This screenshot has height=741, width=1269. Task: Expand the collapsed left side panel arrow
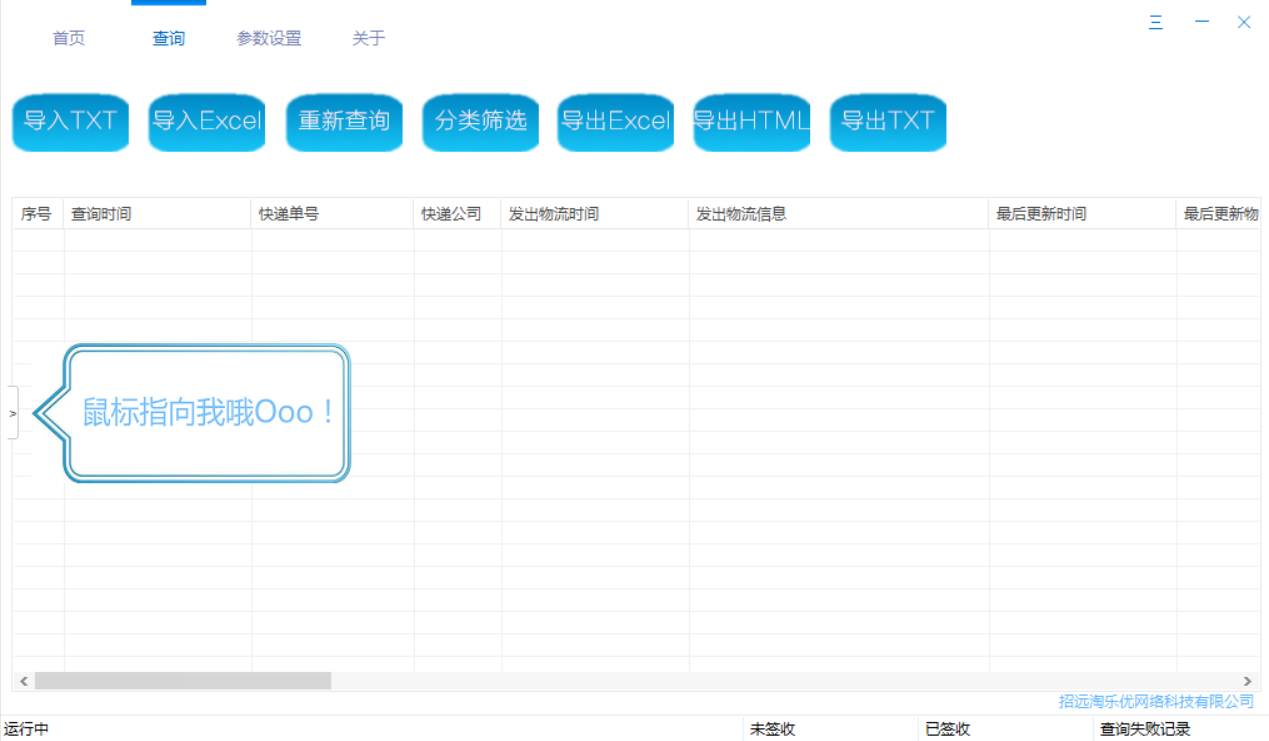coord(11,412)
